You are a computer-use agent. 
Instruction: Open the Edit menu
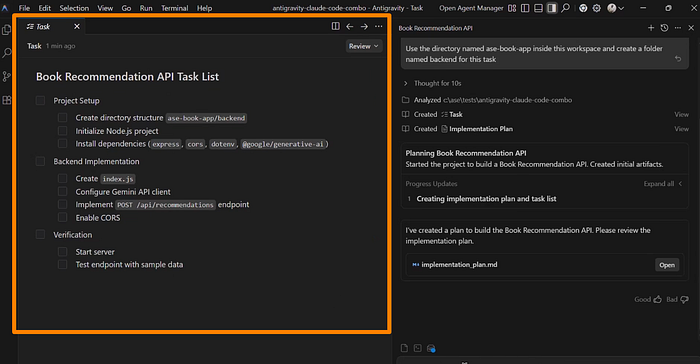click(45, 8)
